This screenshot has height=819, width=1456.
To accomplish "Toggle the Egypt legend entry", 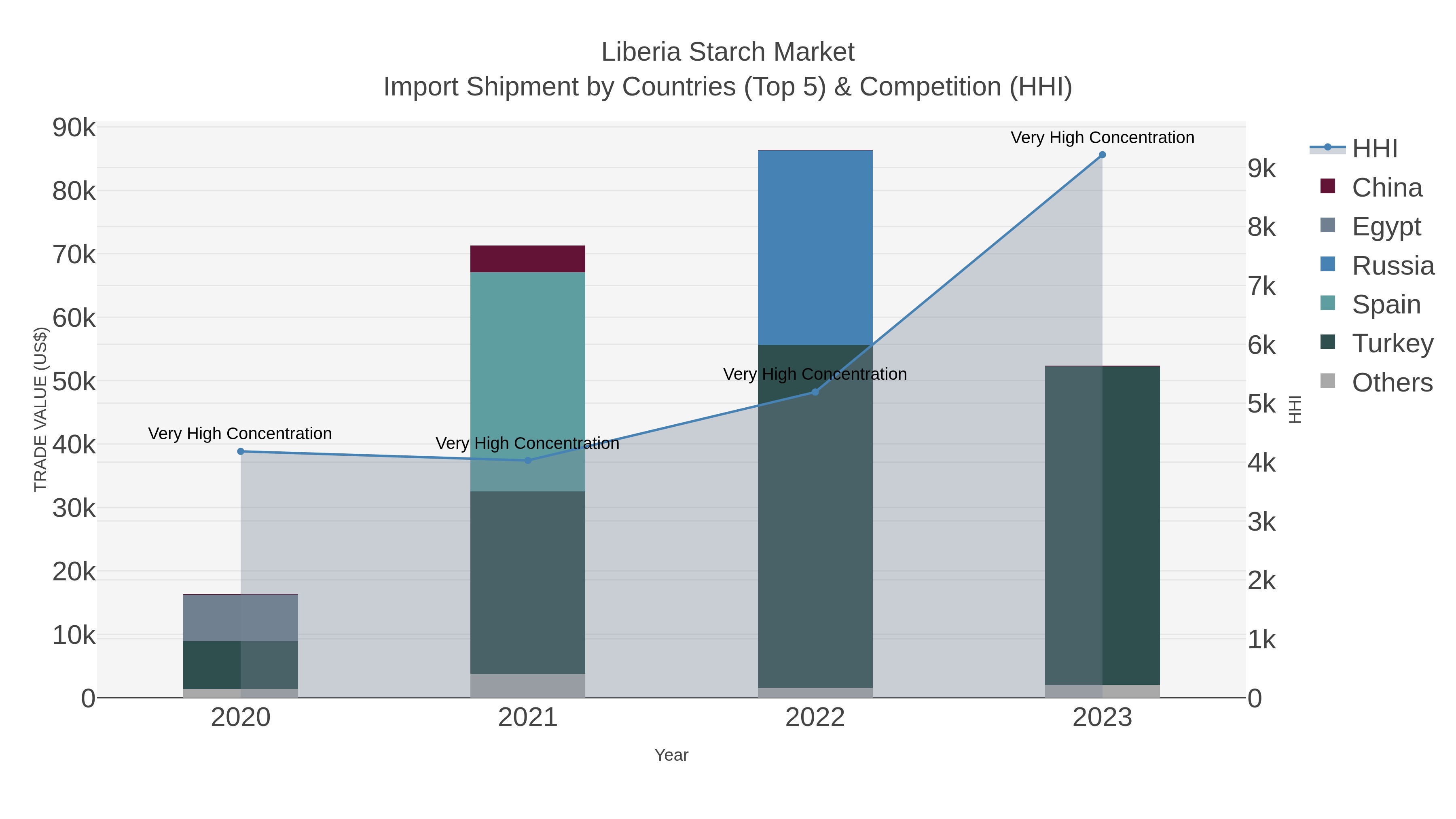I will tap(1370, 226).
